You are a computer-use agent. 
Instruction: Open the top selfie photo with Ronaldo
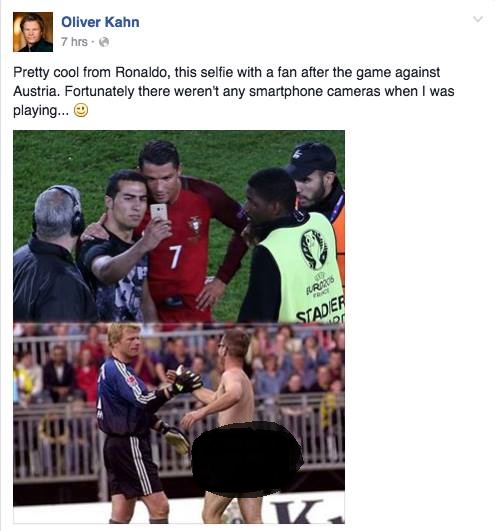pos(179,226)
